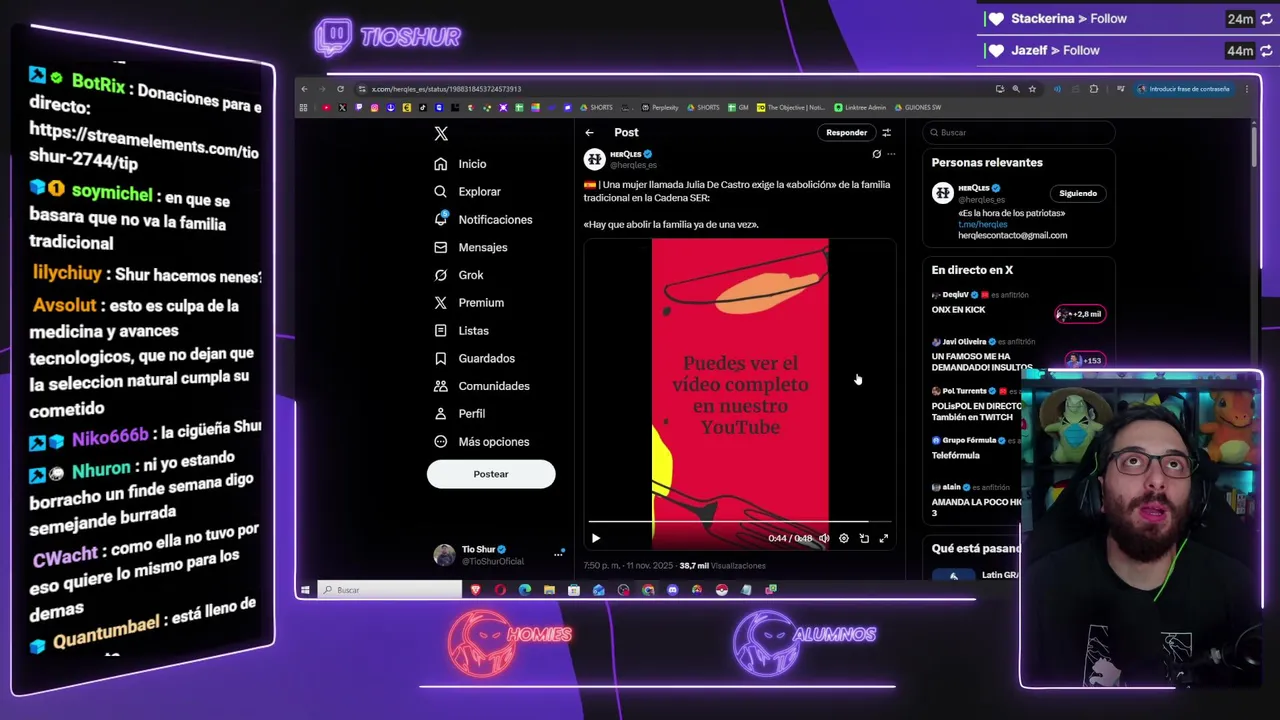Open the post's more options dots
Image resolution: width=1280 pixels, height=720 pixels.
click(x=891, y=154)
